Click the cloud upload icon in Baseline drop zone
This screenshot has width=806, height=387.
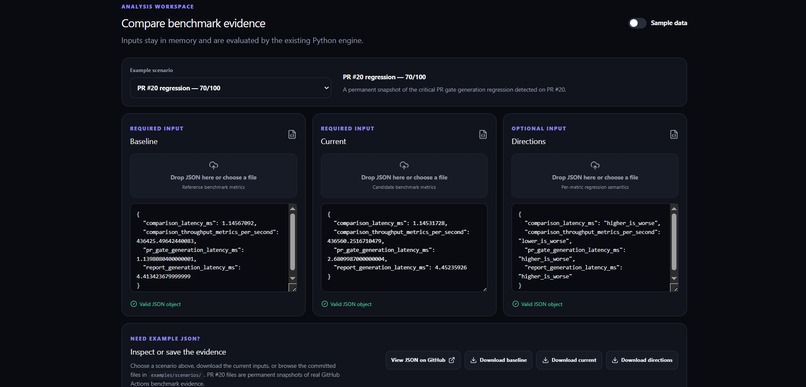pyautogui.click(x=213, y=165)
